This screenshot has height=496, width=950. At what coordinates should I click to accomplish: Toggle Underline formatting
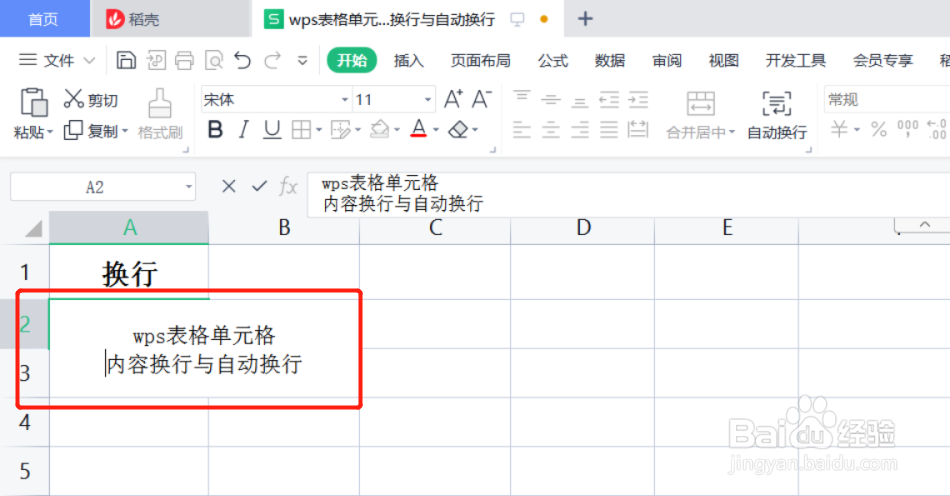pyautogui.click(x=272, y=130)
